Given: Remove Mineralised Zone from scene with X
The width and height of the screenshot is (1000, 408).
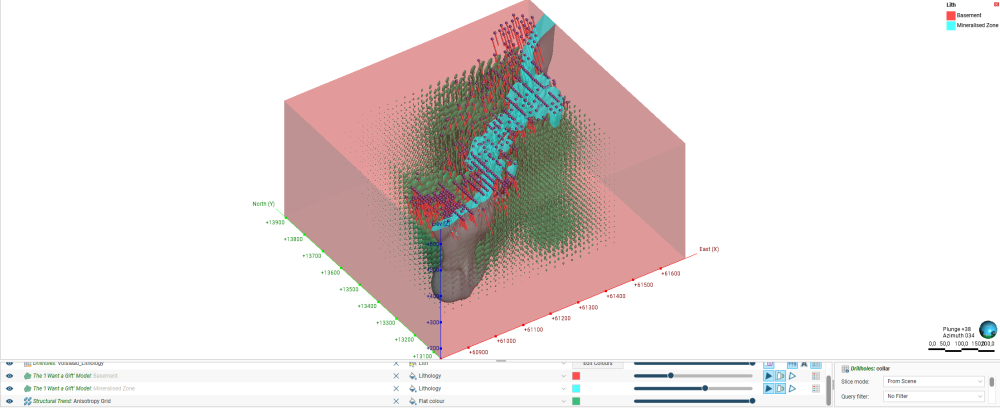Looking at the screenshot, I should (x=396, y=388).
